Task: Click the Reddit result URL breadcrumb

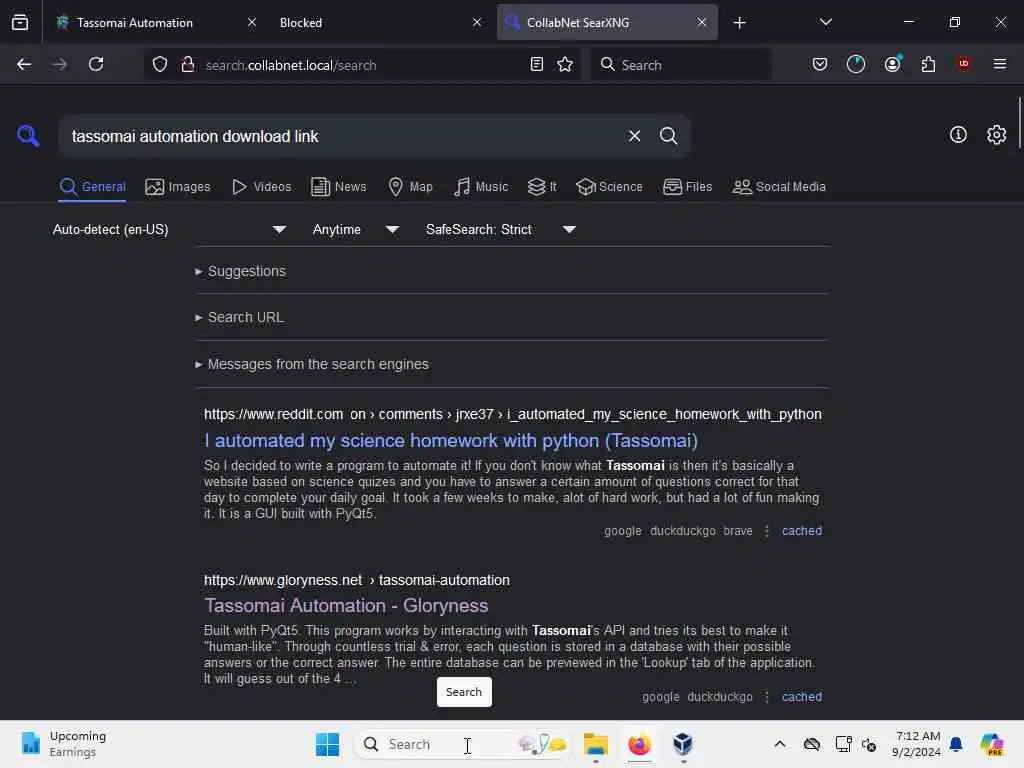Action: [x=513, y=415]
